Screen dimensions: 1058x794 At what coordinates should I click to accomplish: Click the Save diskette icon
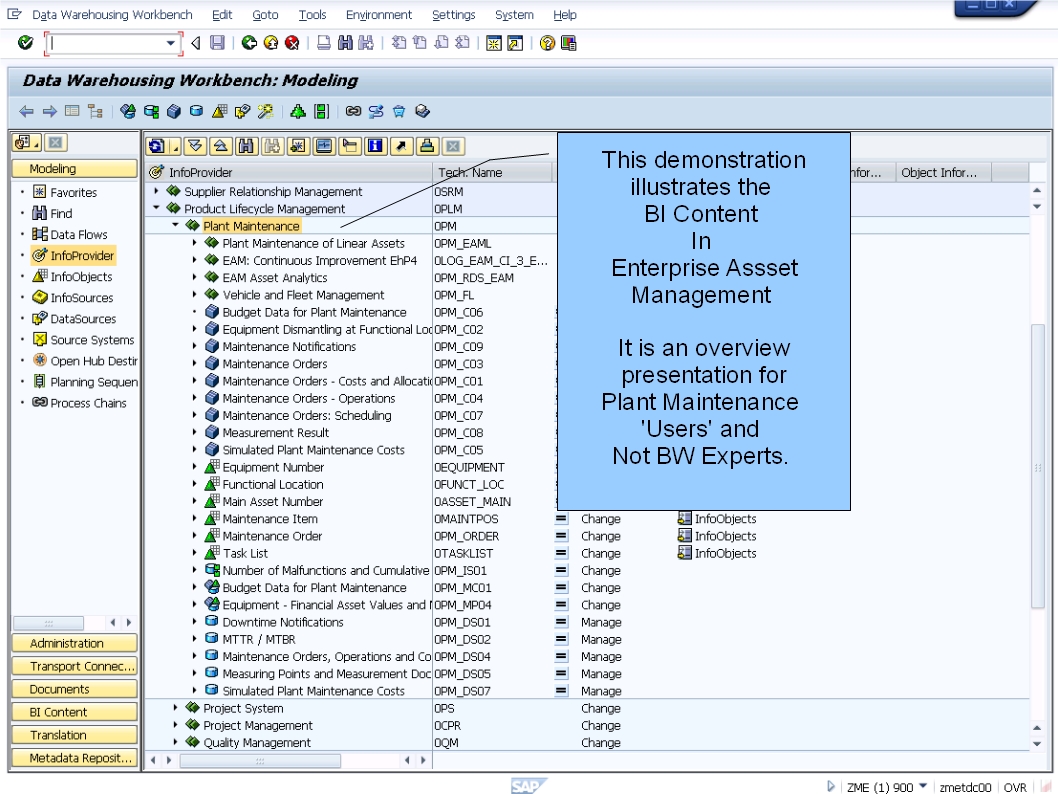[217, 43]
